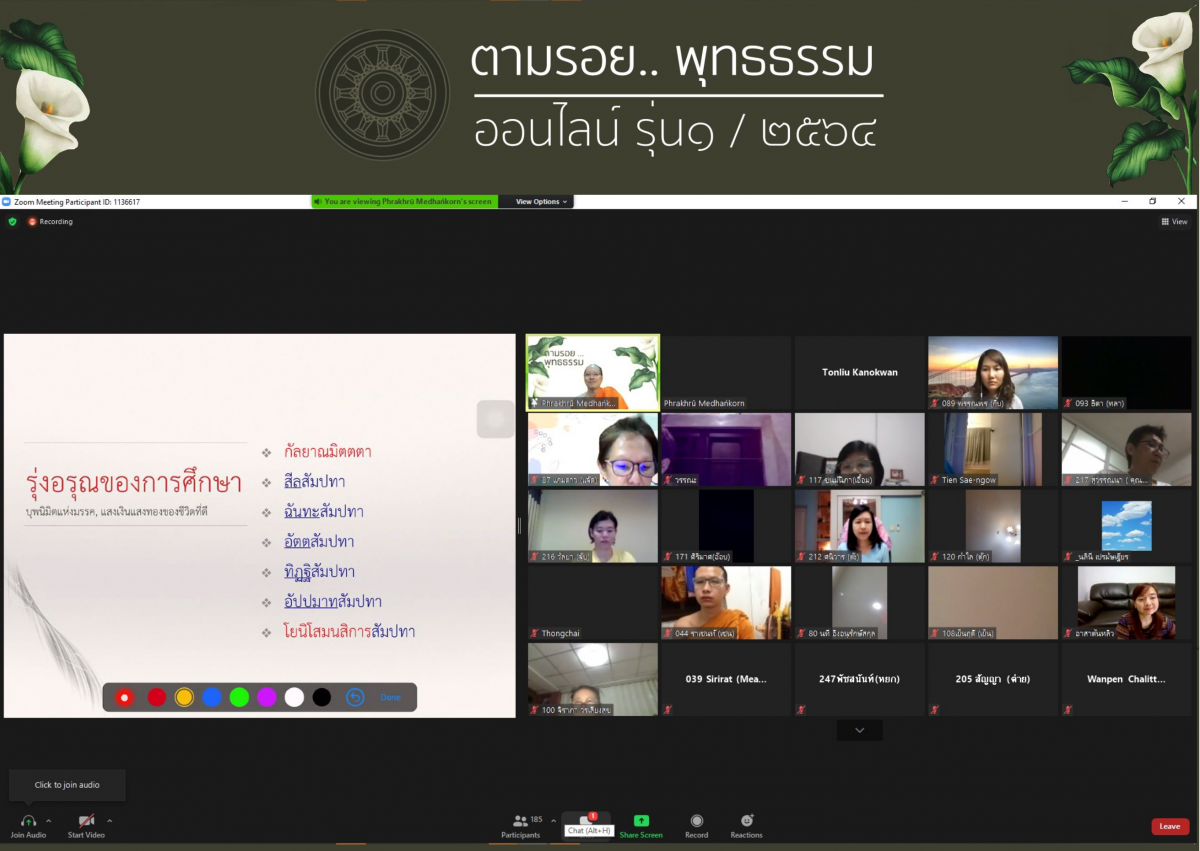The height and width of the screenshot is (851, 1200).
Task: Toggle Start Video camera on
Action: tap(86, 821)
